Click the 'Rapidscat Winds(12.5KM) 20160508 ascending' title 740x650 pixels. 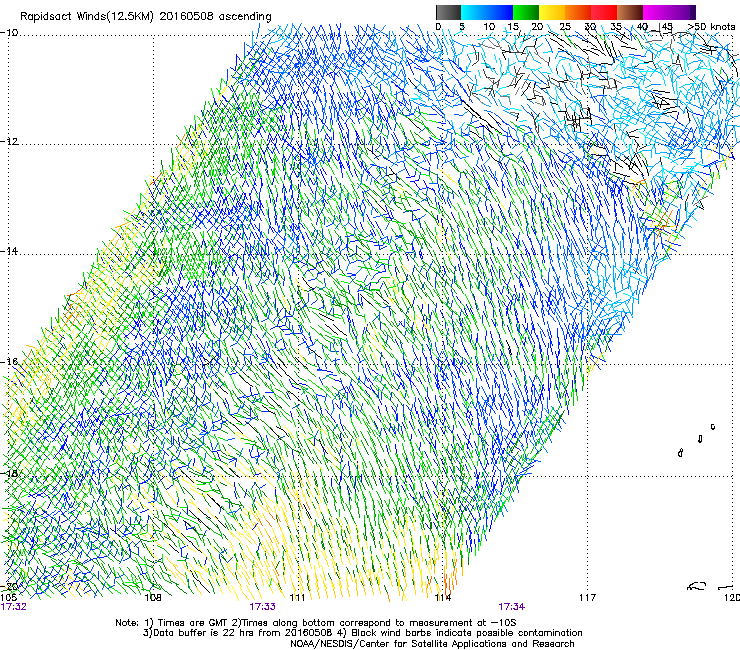[146, 17]
